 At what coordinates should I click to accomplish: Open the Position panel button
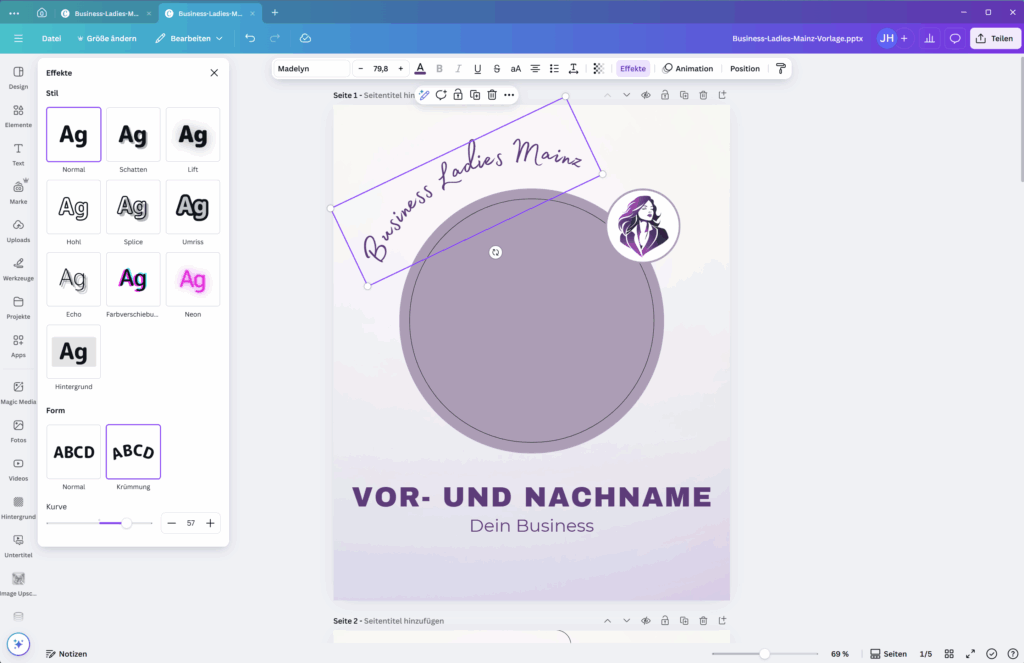coord(744,69)
